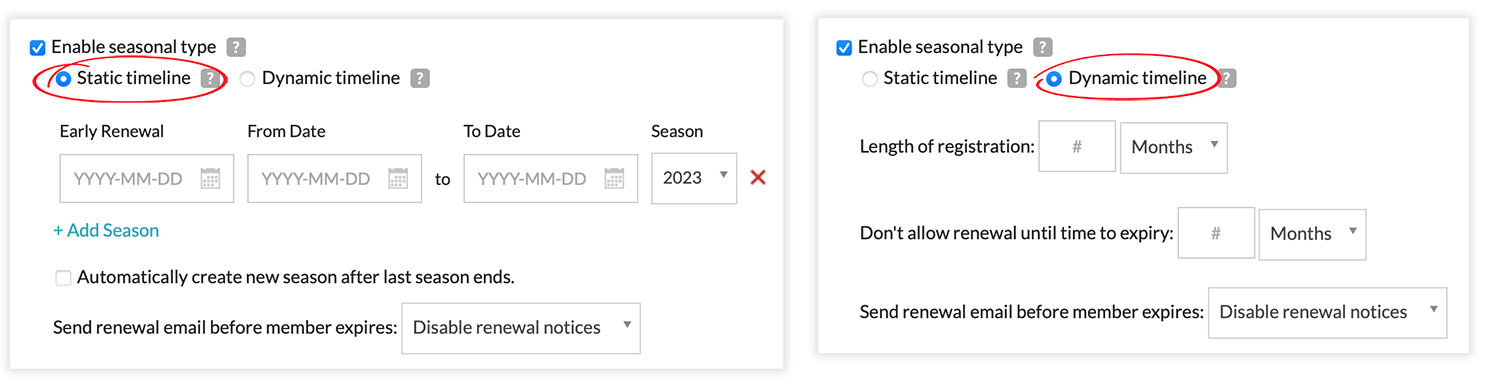Click help icon beside right Enable seasonal type
The width and height of the screenshot is (1500, 388).
click(x=1042, y=47)
